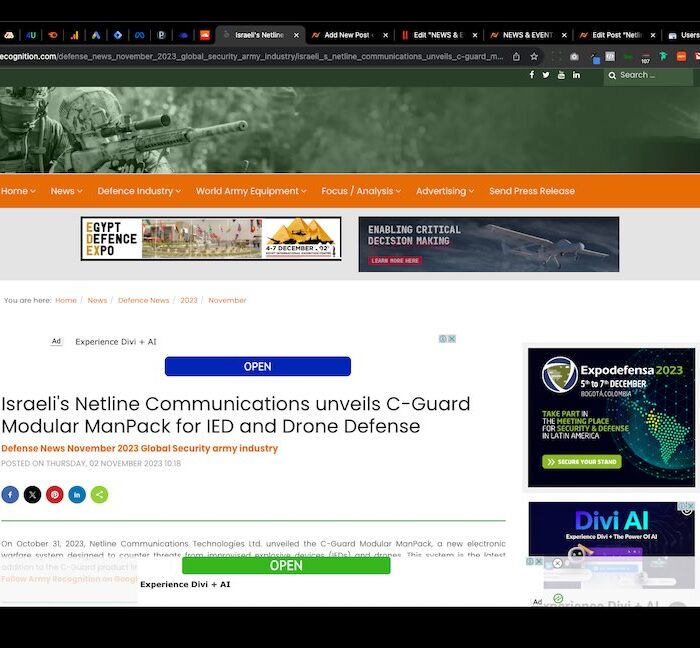
Task: Expand World Army Equipment menu
Action: tap(251, 191)
